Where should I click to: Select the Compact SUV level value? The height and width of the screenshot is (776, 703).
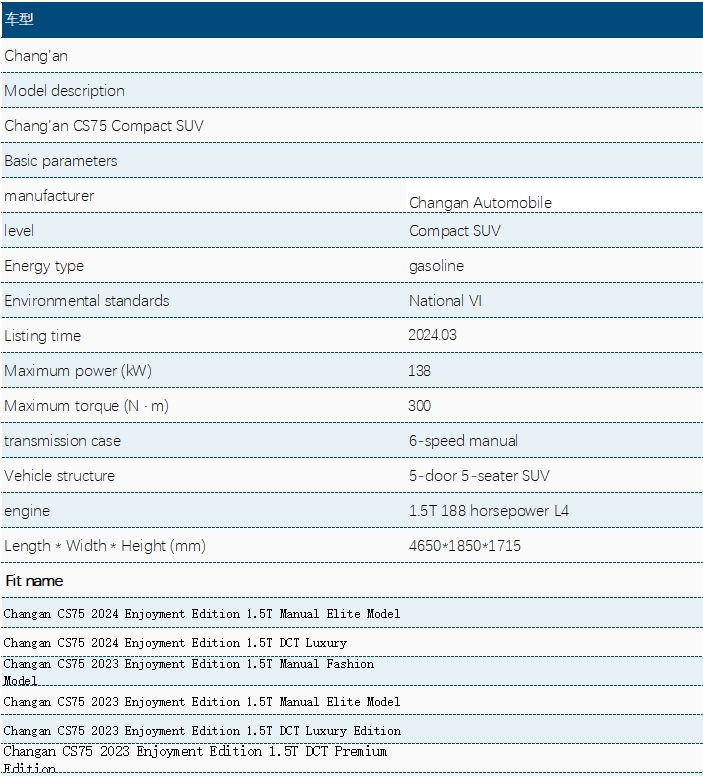454,231
